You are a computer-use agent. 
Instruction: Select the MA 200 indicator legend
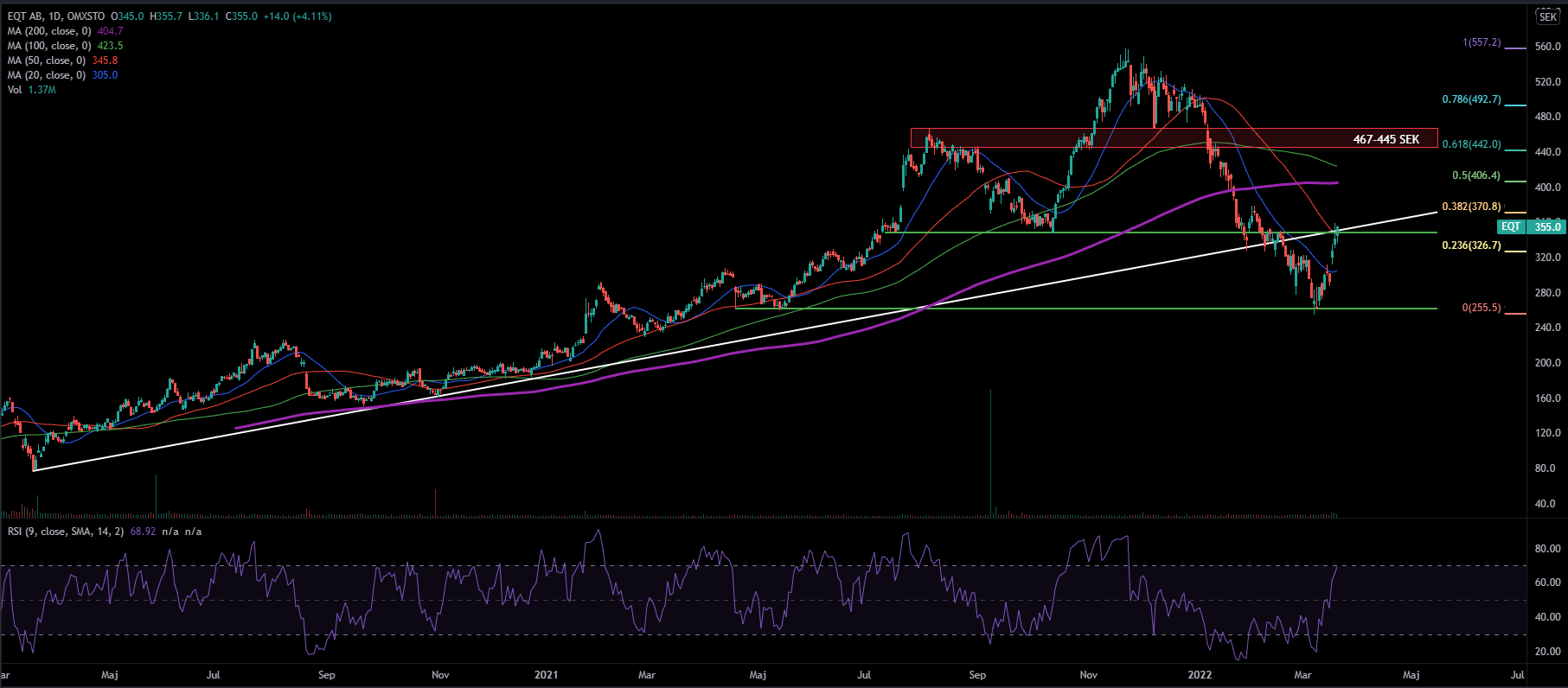coord(49,31)
